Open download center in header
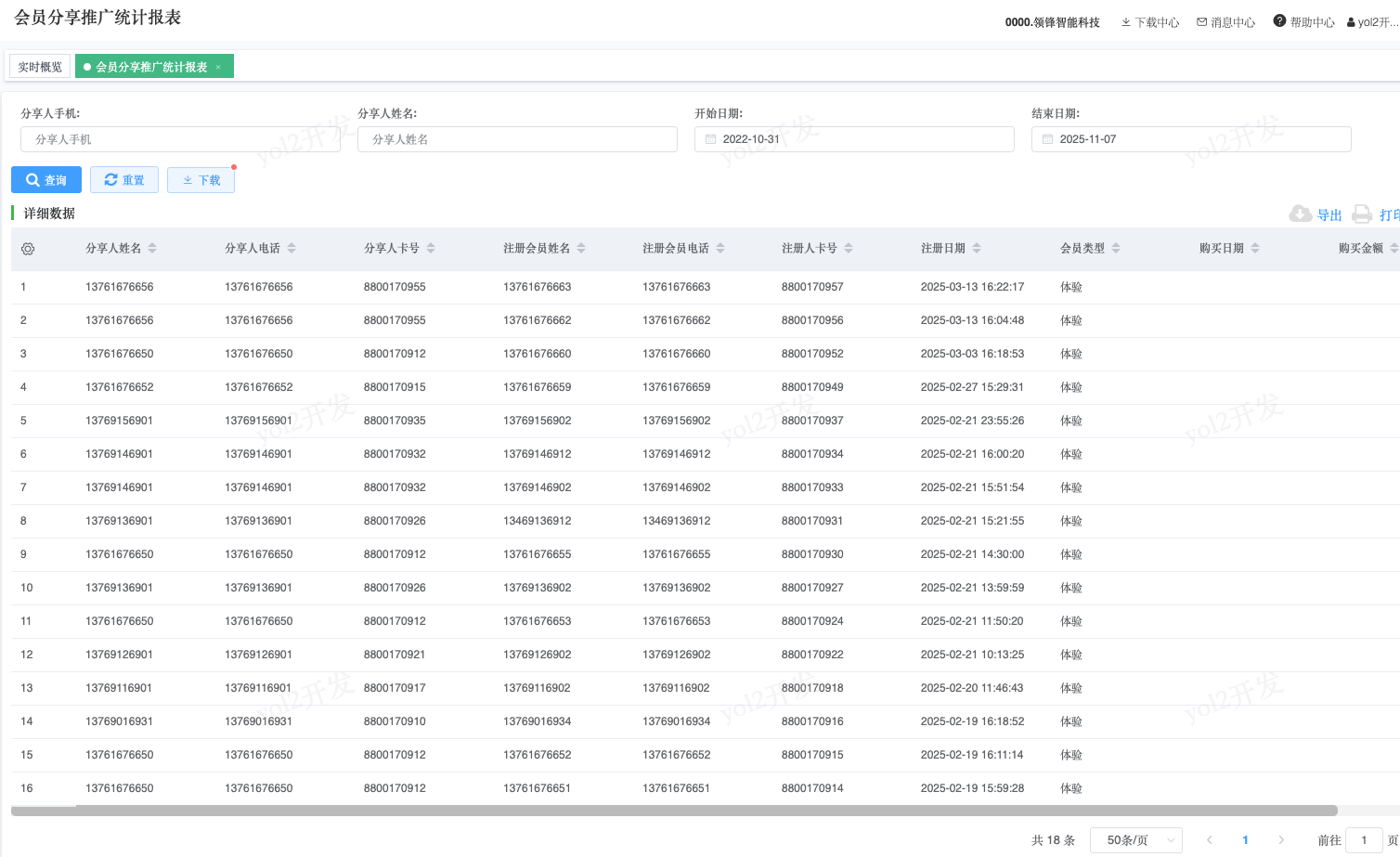 (x=1149, y=22)
